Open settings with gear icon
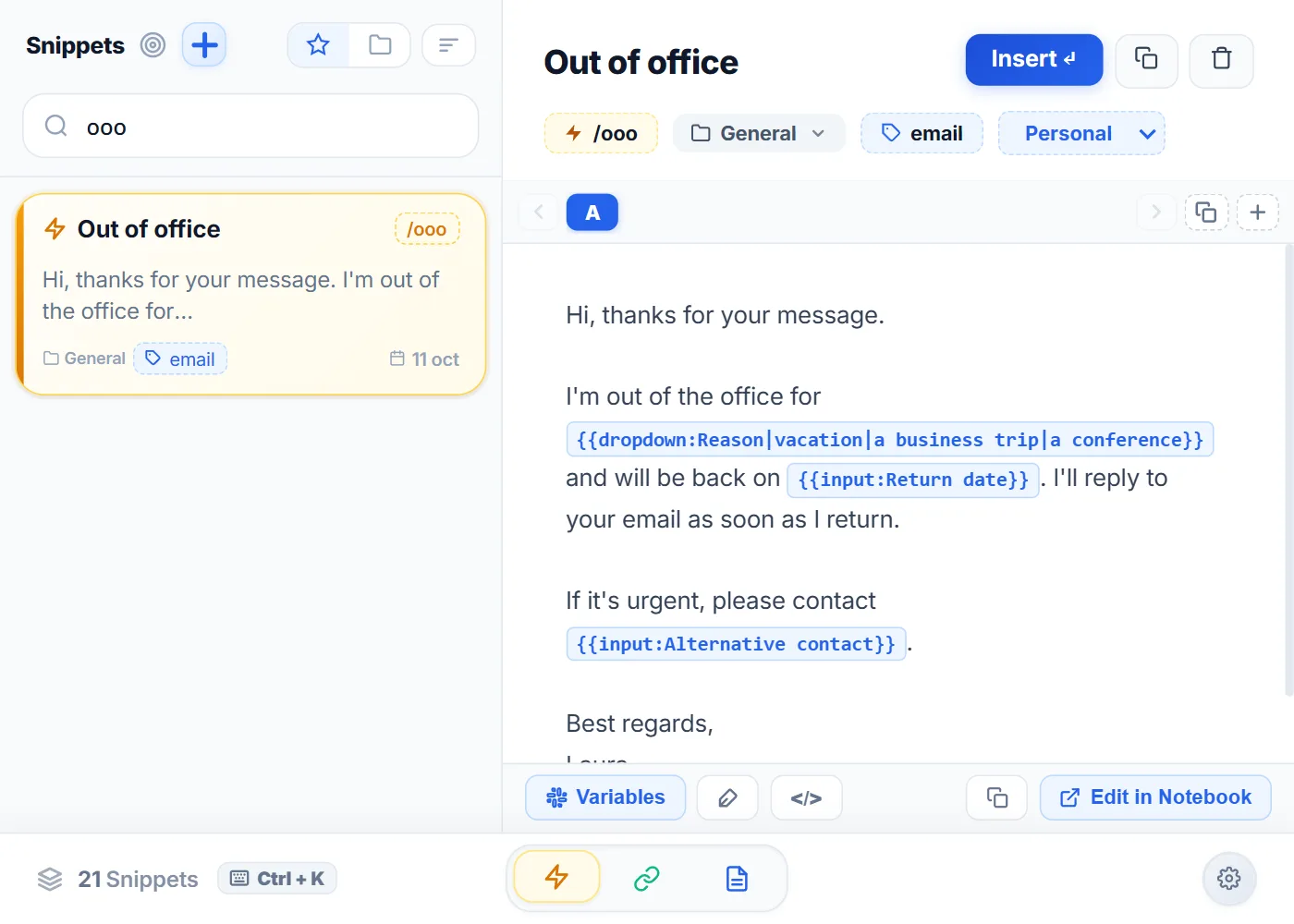1294x924 pixels. (x=1228, y=878)
